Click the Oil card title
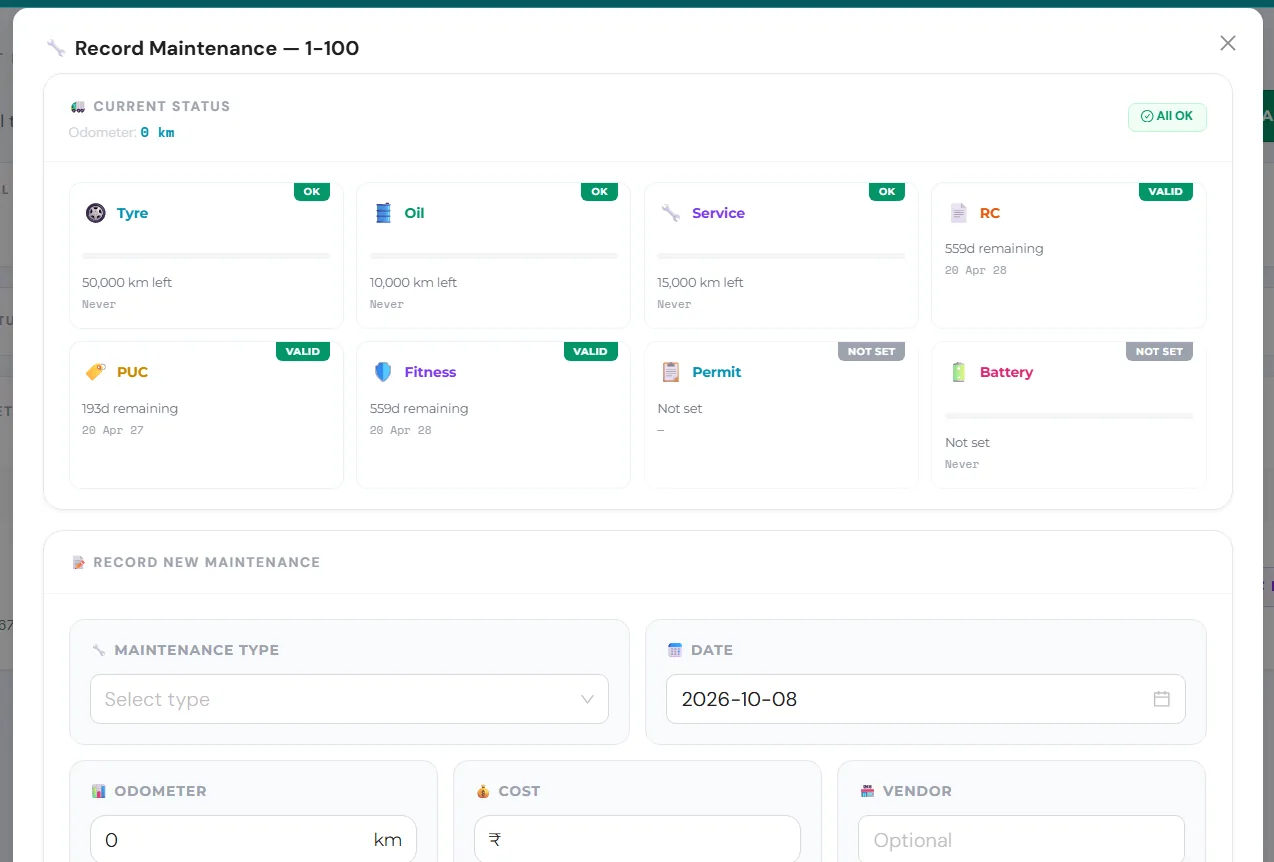 pos(414,213)
